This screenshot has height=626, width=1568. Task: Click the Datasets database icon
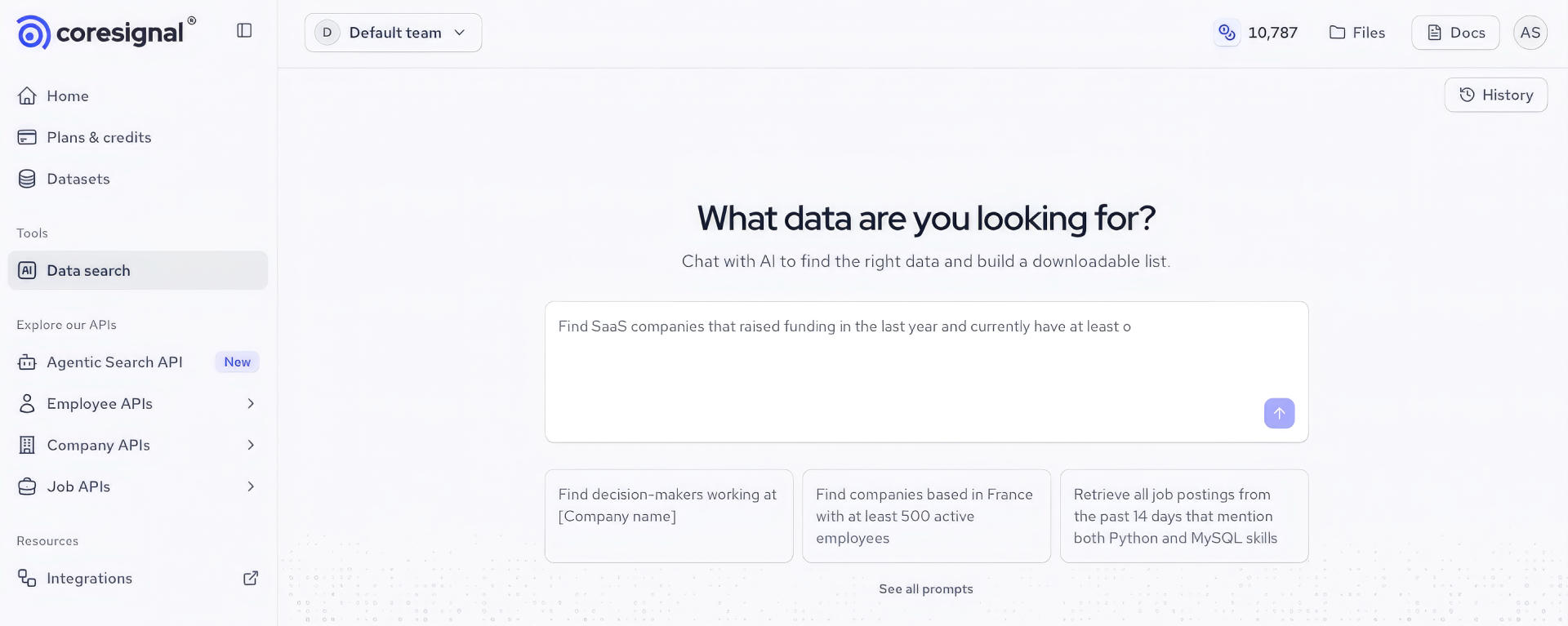(27, 179)
